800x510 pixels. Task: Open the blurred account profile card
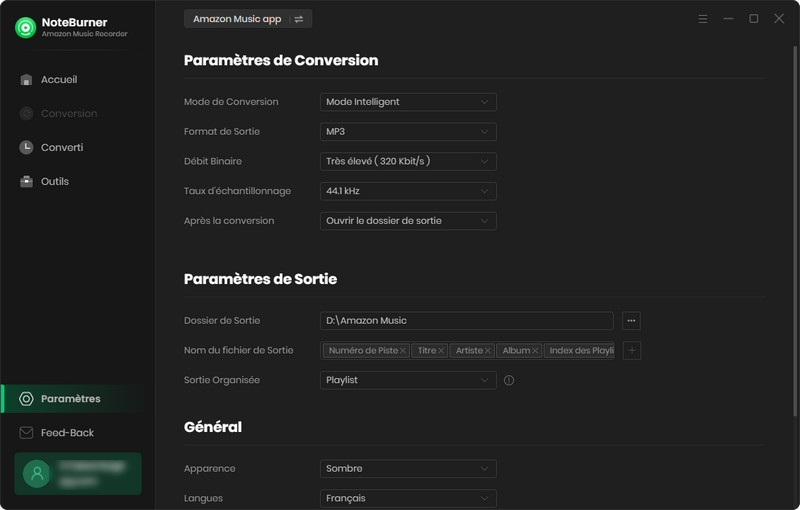[x=78, y=474]
